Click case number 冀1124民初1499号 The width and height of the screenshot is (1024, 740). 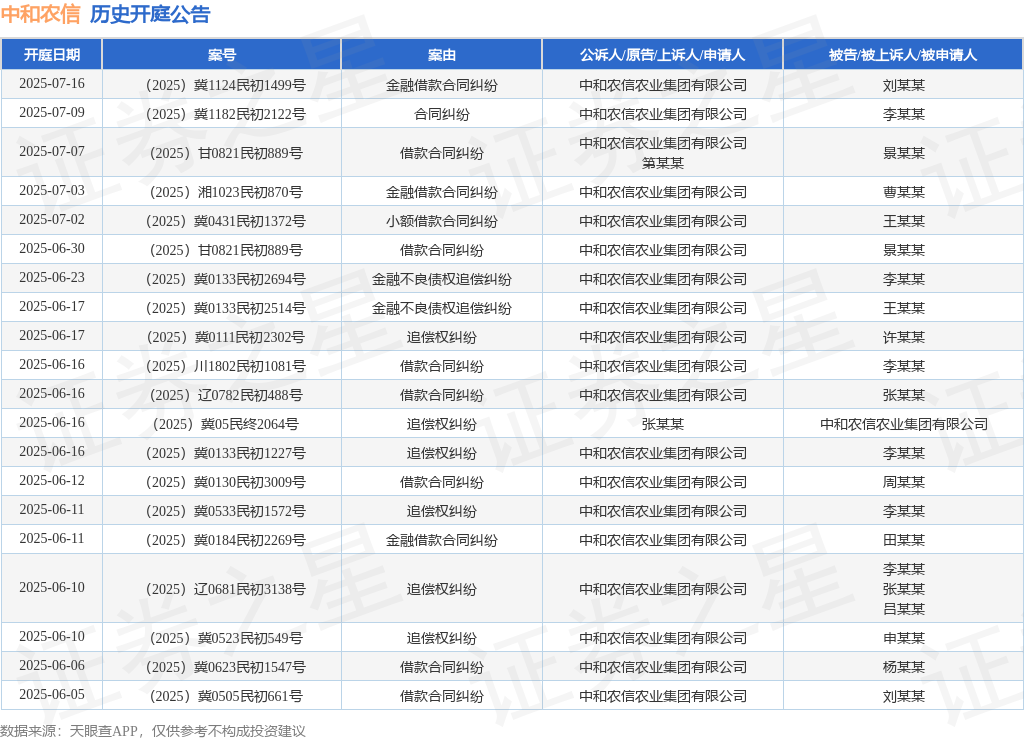click(225, 86)
